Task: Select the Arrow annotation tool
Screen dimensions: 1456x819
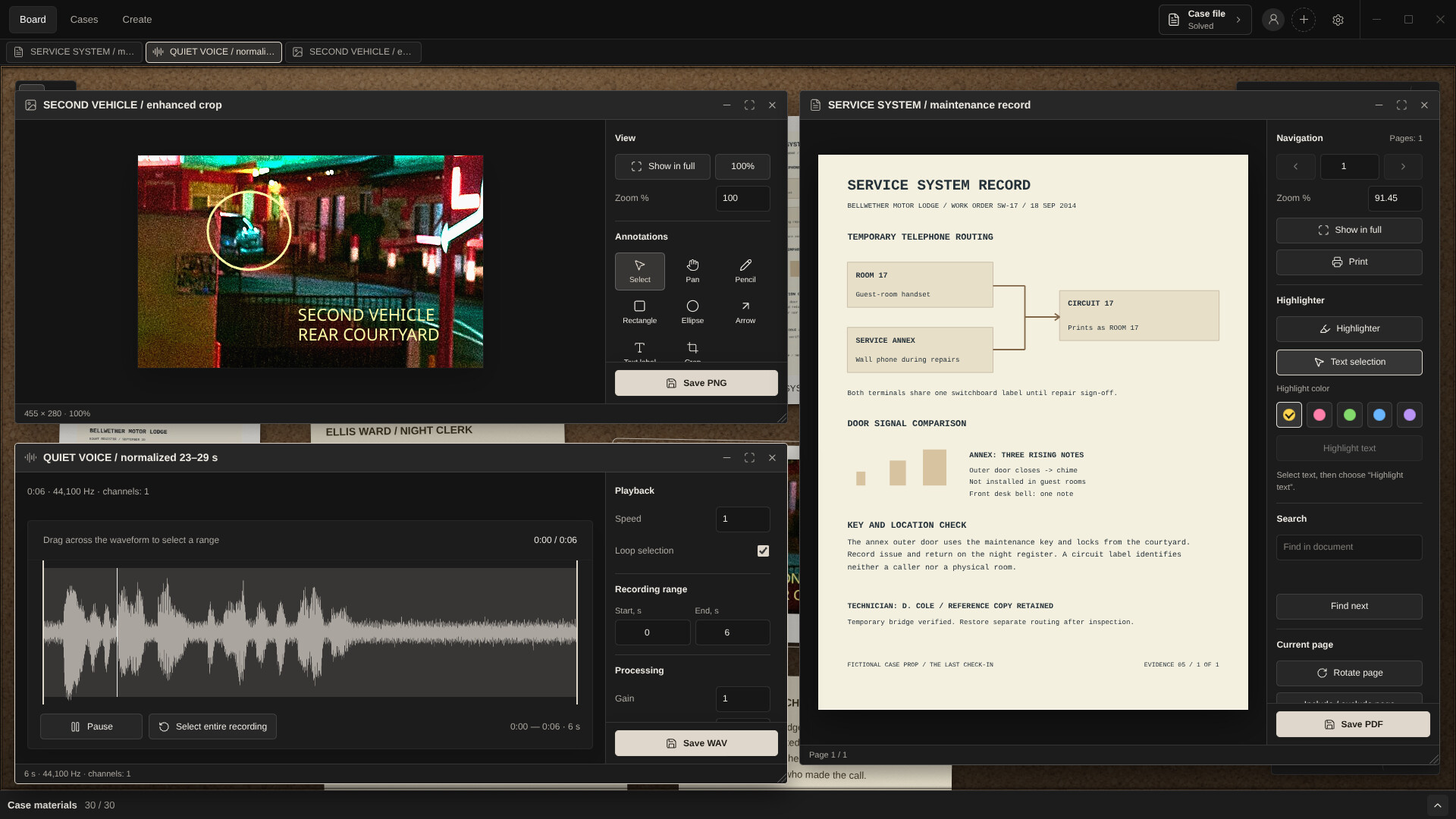Action: click(x=745, y=312)
